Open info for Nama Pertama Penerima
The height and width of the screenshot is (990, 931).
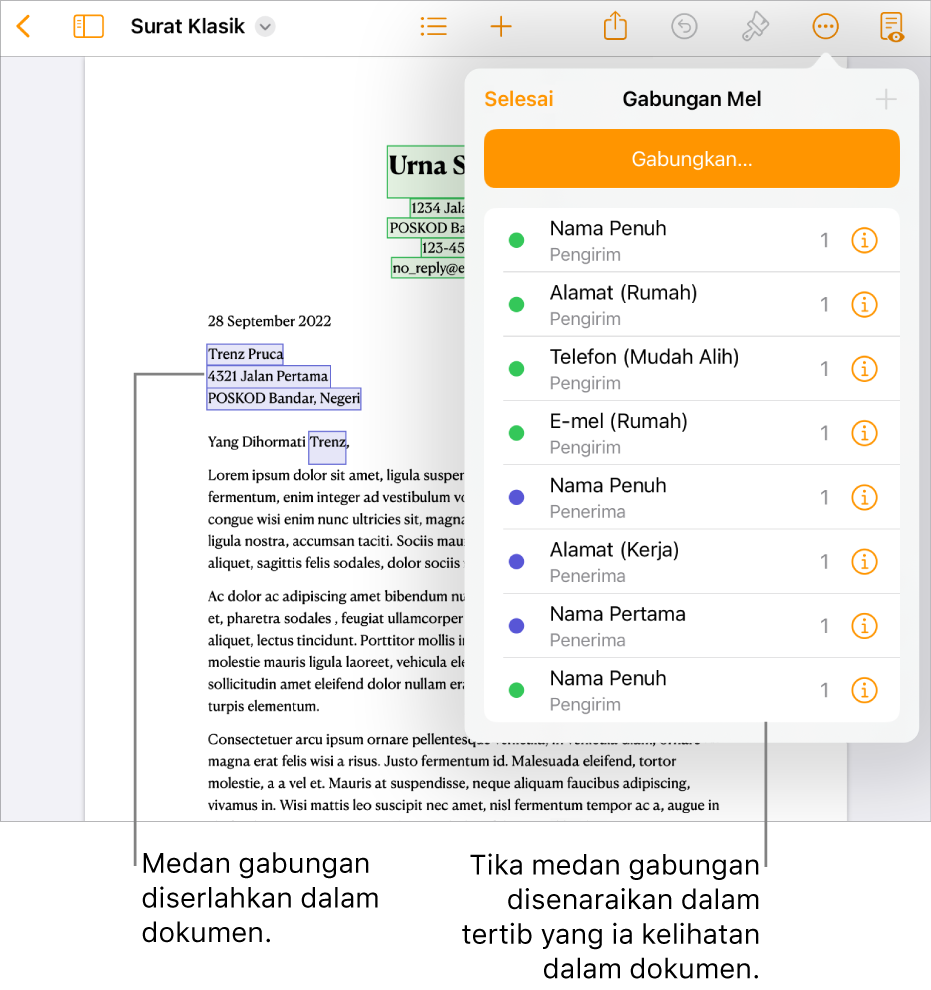coord(864,626)
